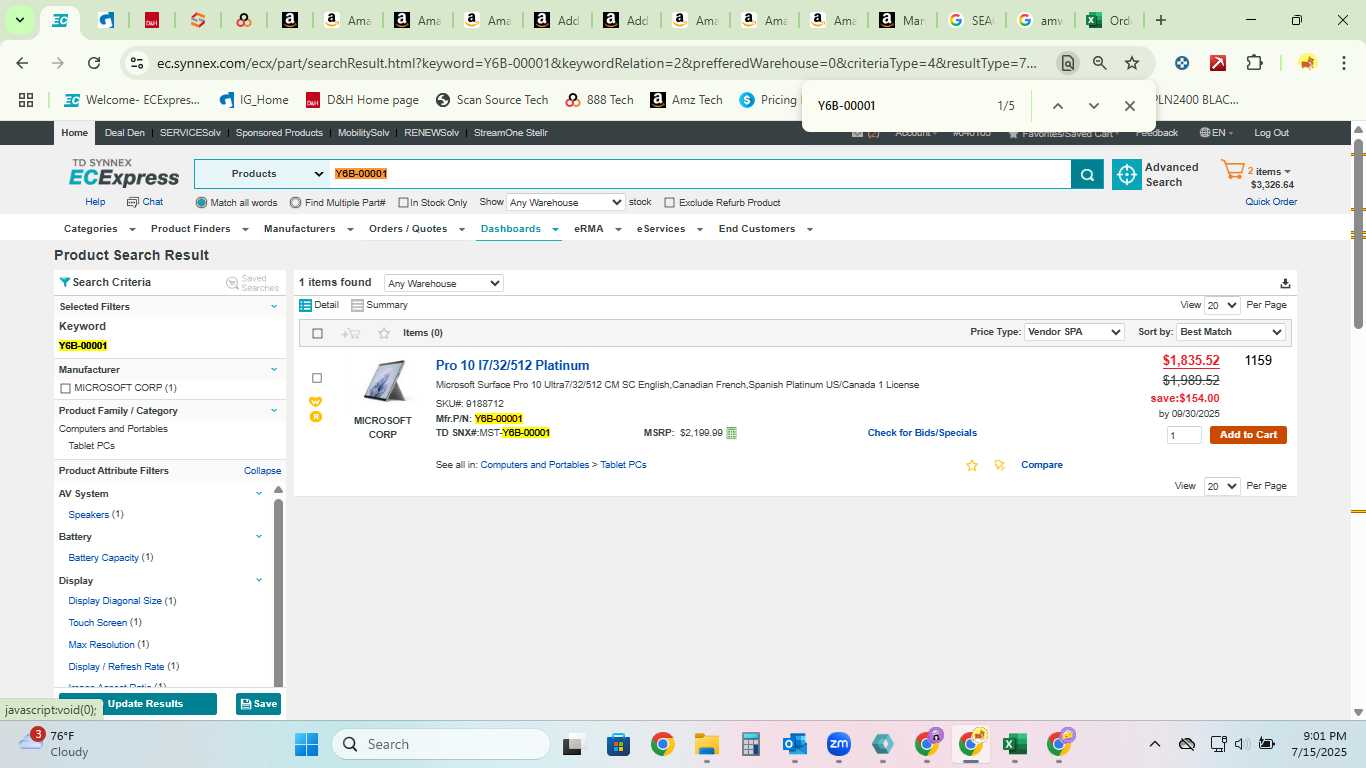Image resolution: width=1366 pixels, height=768 pixels.
Task: Open the Chrome zoom magnifier icon
Action: coord(1100,63)
